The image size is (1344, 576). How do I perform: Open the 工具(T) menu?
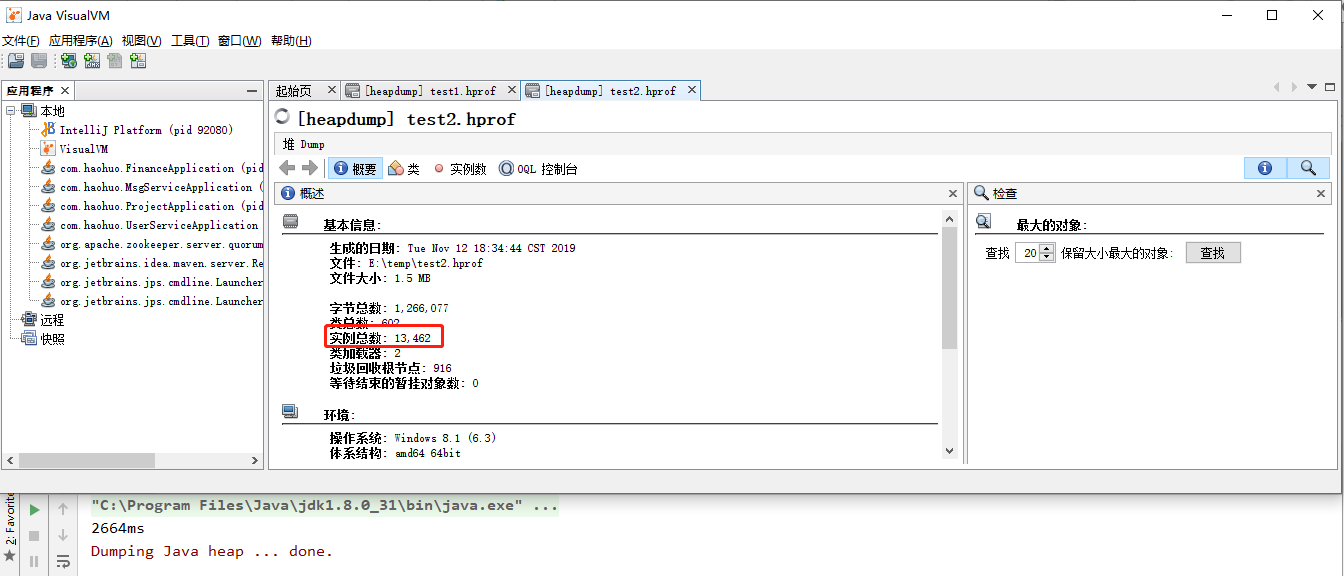pos(190,40)
